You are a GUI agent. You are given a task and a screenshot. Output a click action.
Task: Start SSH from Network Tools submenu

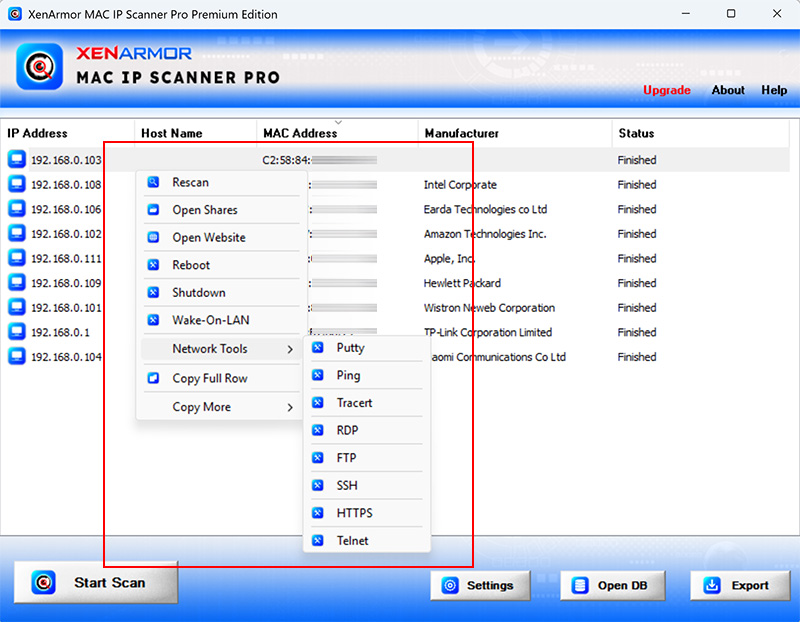coord(367,485)
